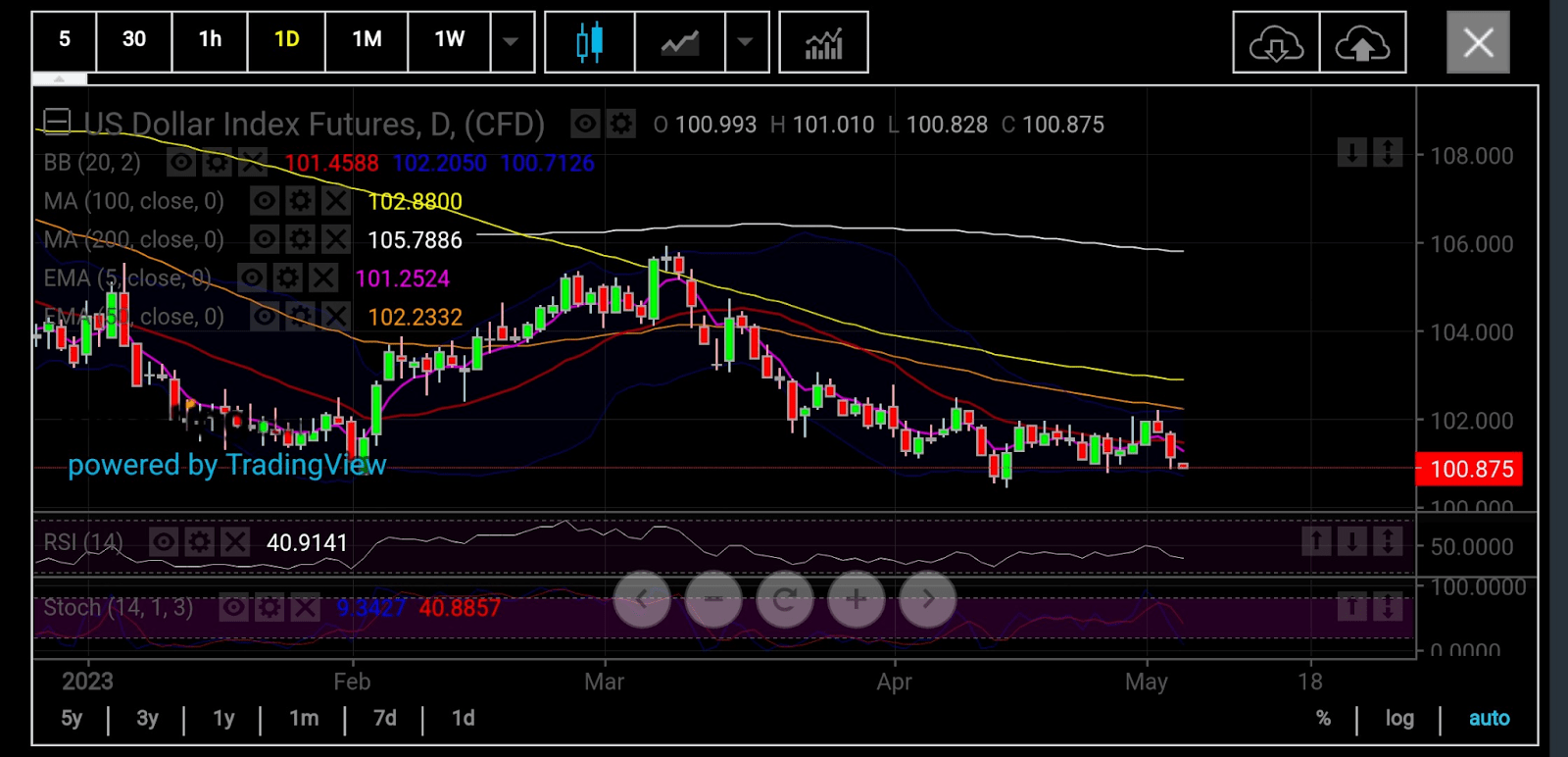
Task: Click the cloud download icon
Action: [1276, 42]
